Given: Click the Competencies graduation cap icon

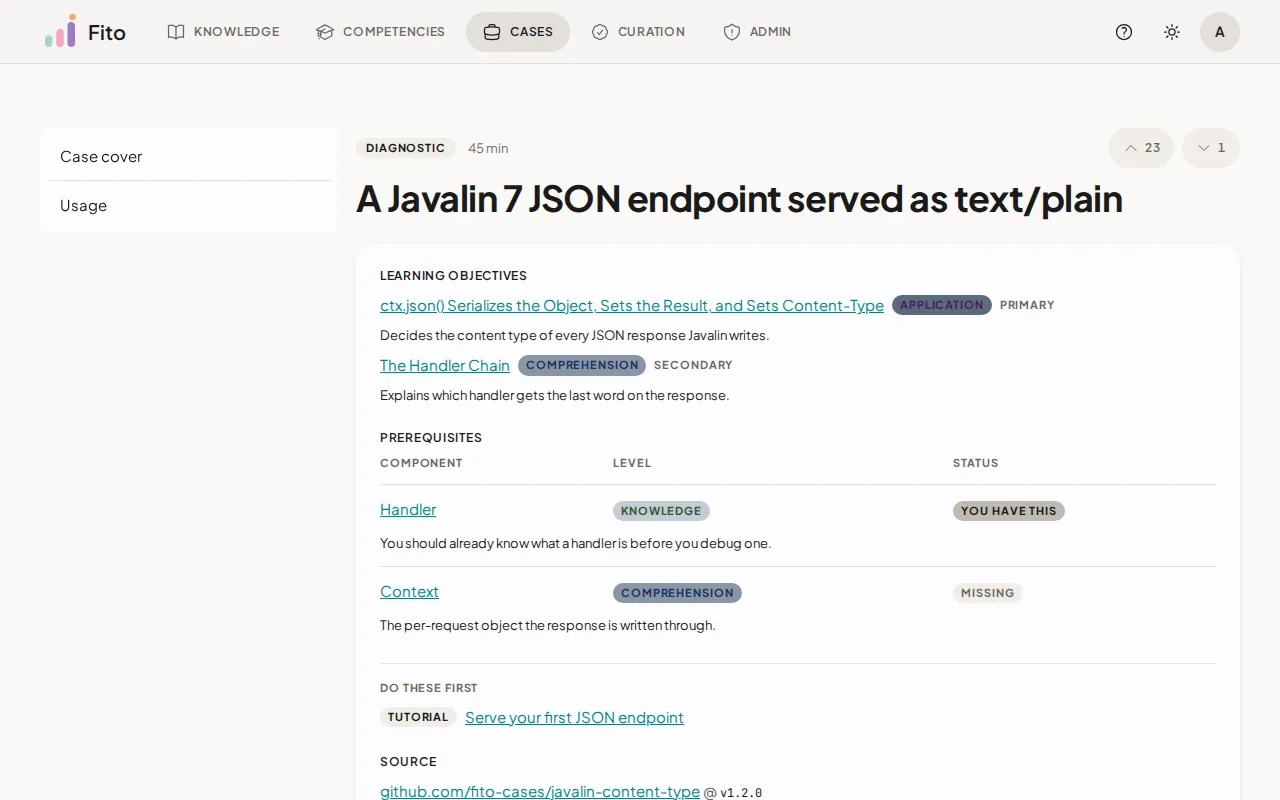Looking at the screenshot, I should tap(325, 32).
